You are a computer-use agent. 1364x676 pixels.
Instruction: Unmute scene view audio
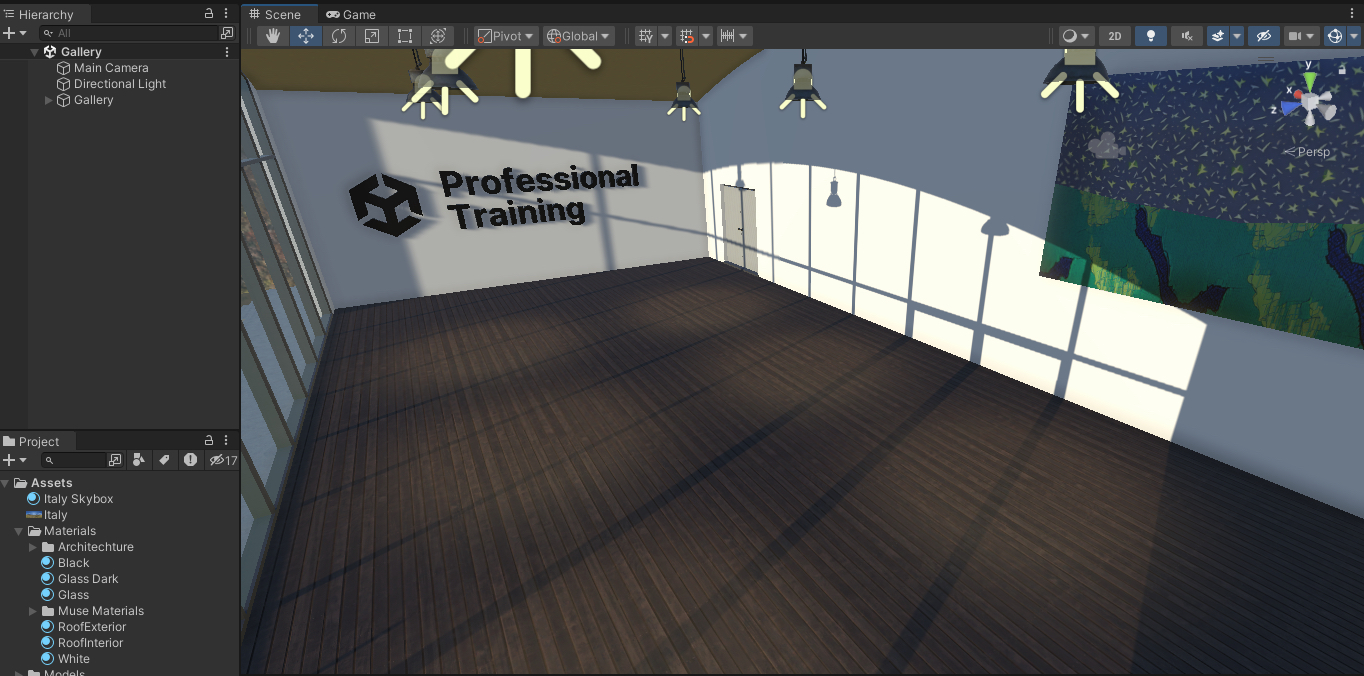(1186, 35)
